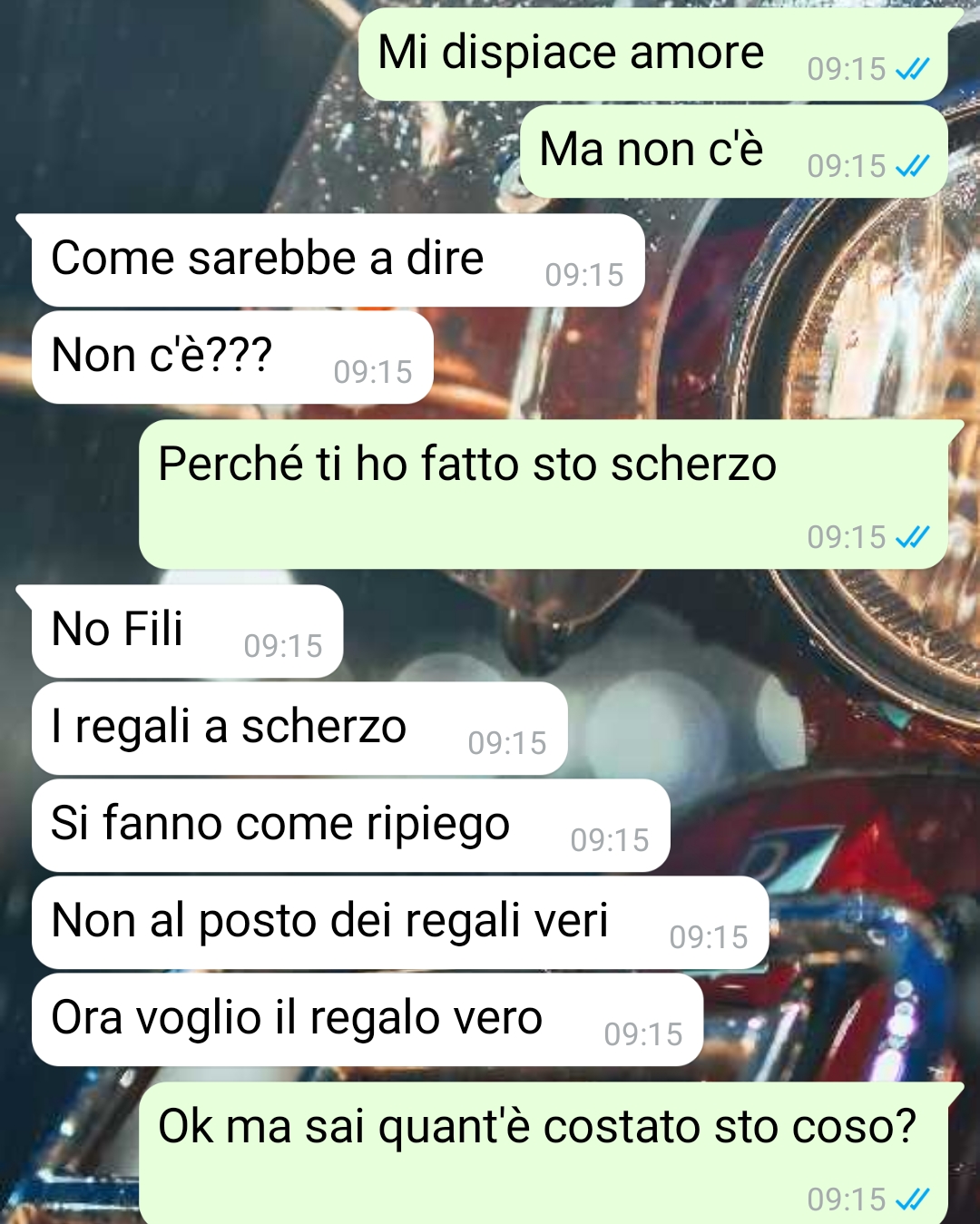This screenshot has width=980, height=1224.
Task: Select the 'Ma non c'è' sent message
Action: [734, 152]
